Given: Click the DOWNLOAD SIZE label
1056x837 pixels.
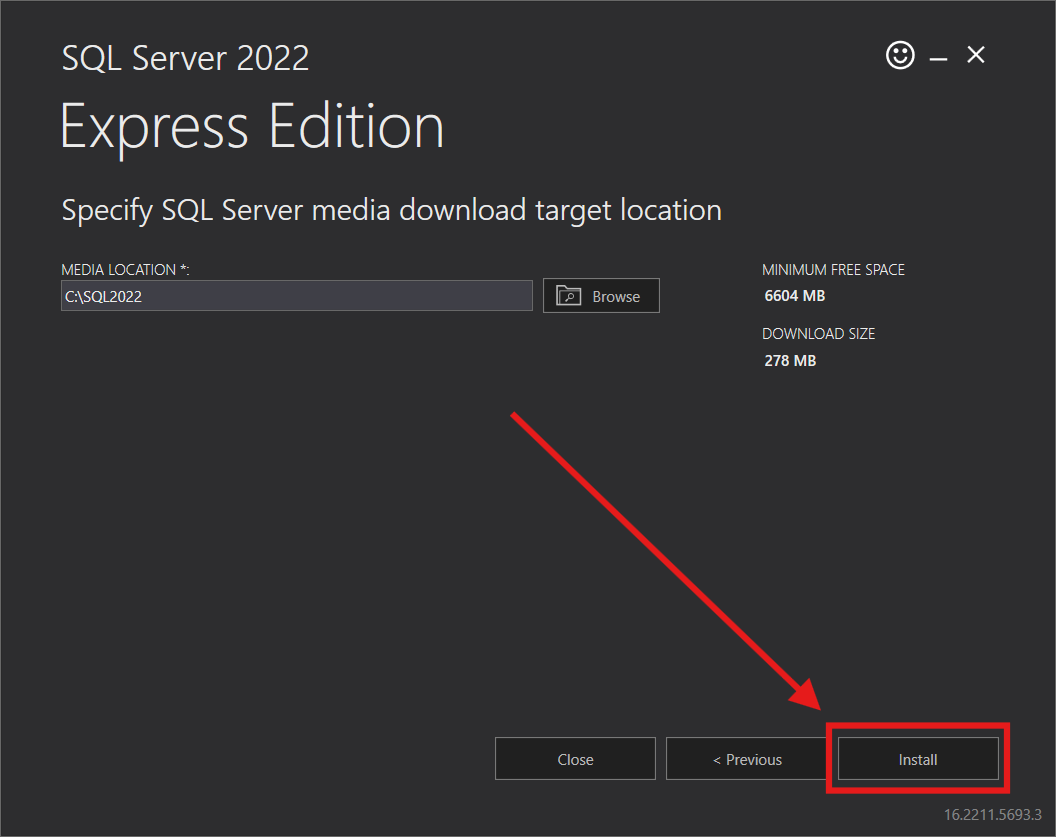Looking at the screenshot, I should [x=818, y=334].
